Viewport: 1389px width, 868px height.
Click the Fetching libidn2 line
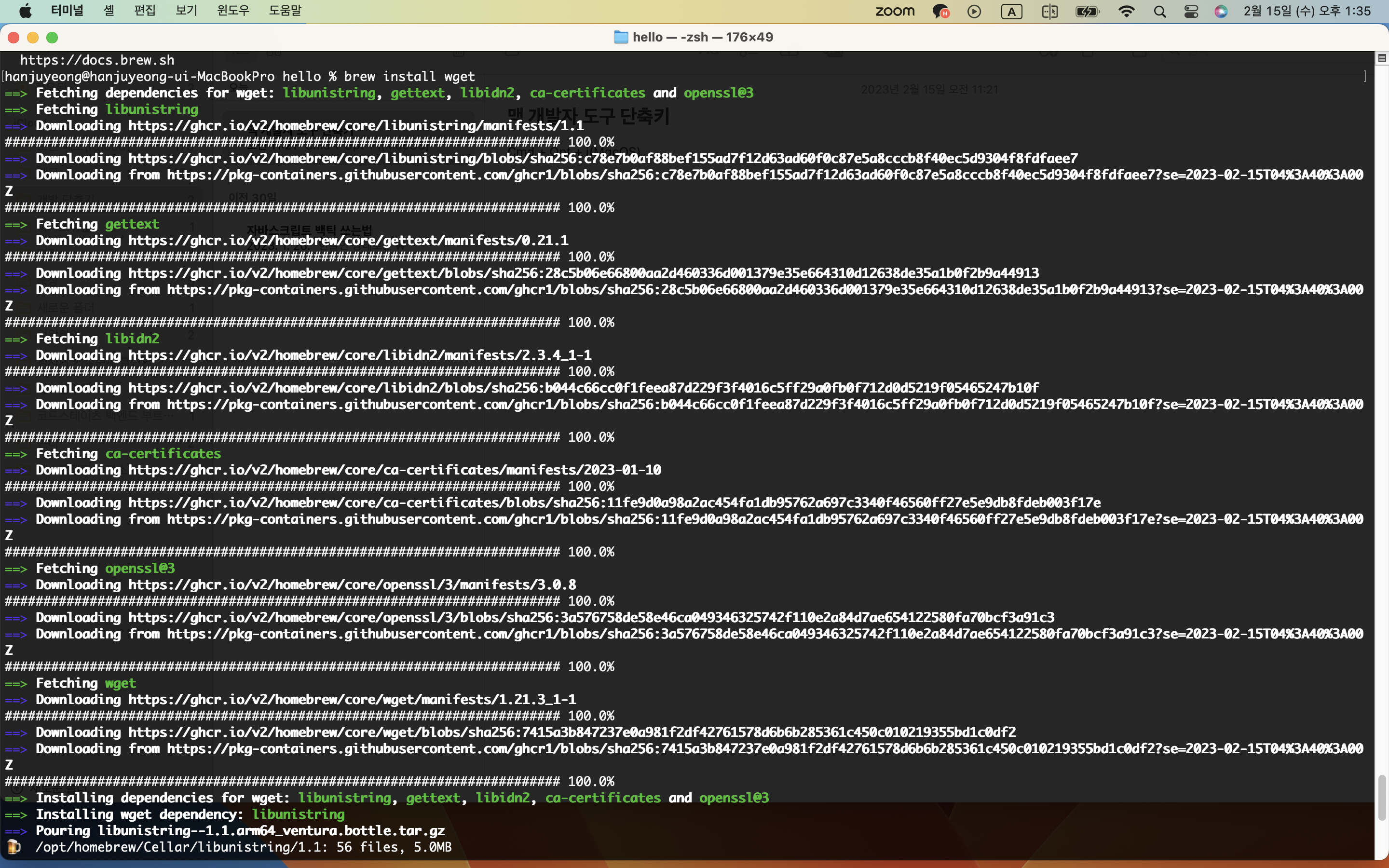(x=82, y=339)
